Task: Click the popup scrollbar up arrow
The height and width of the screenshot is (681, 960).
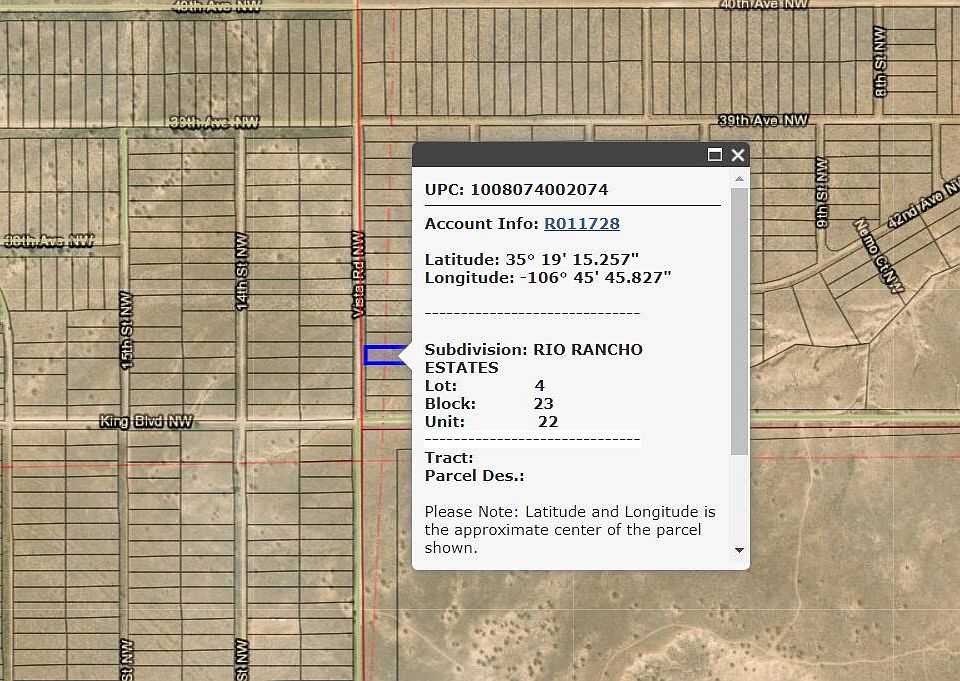Action: click(740, 179)
